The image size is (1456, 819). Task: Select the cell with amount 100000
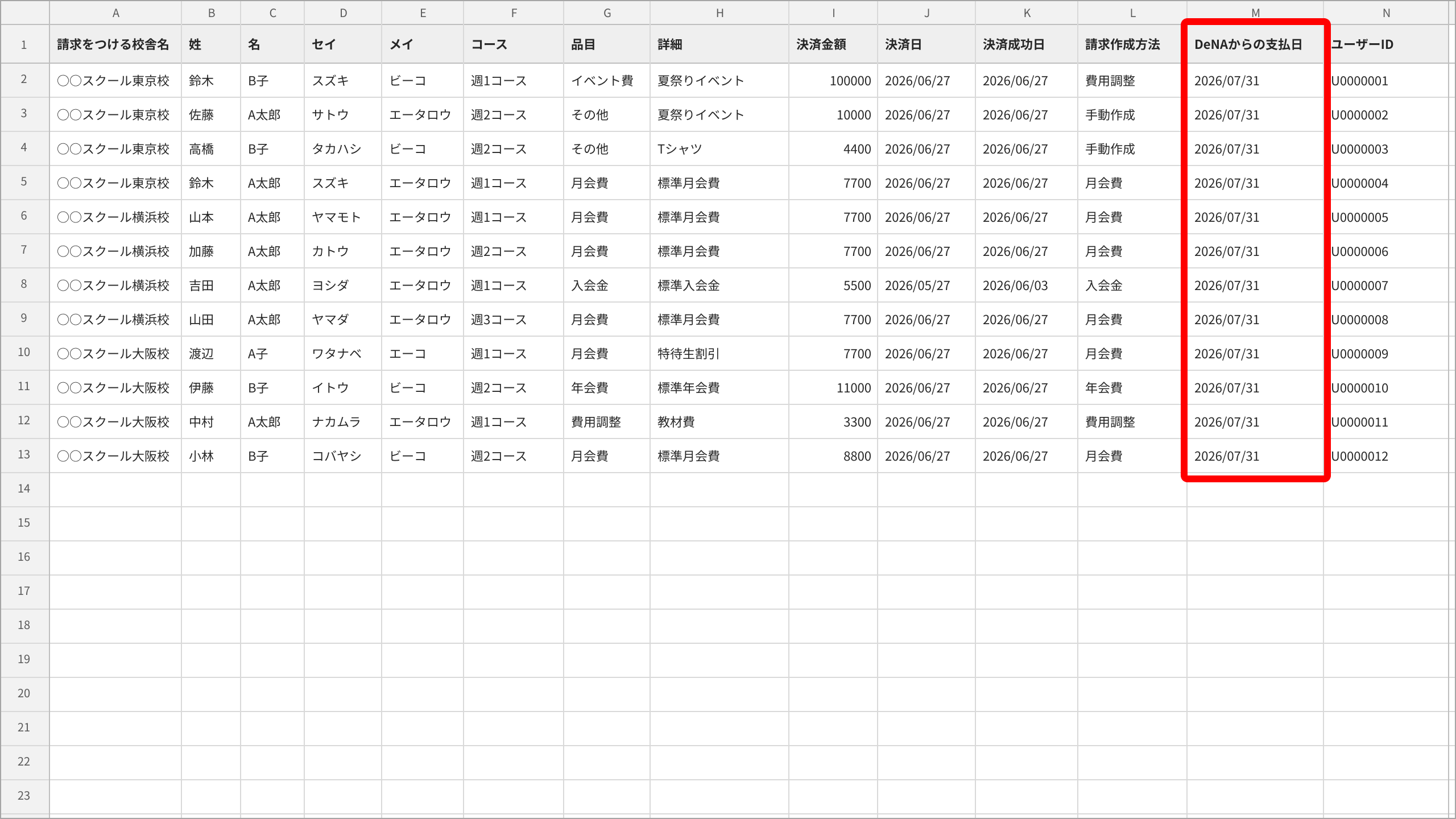pyautogui.click(x=833, y=81)
